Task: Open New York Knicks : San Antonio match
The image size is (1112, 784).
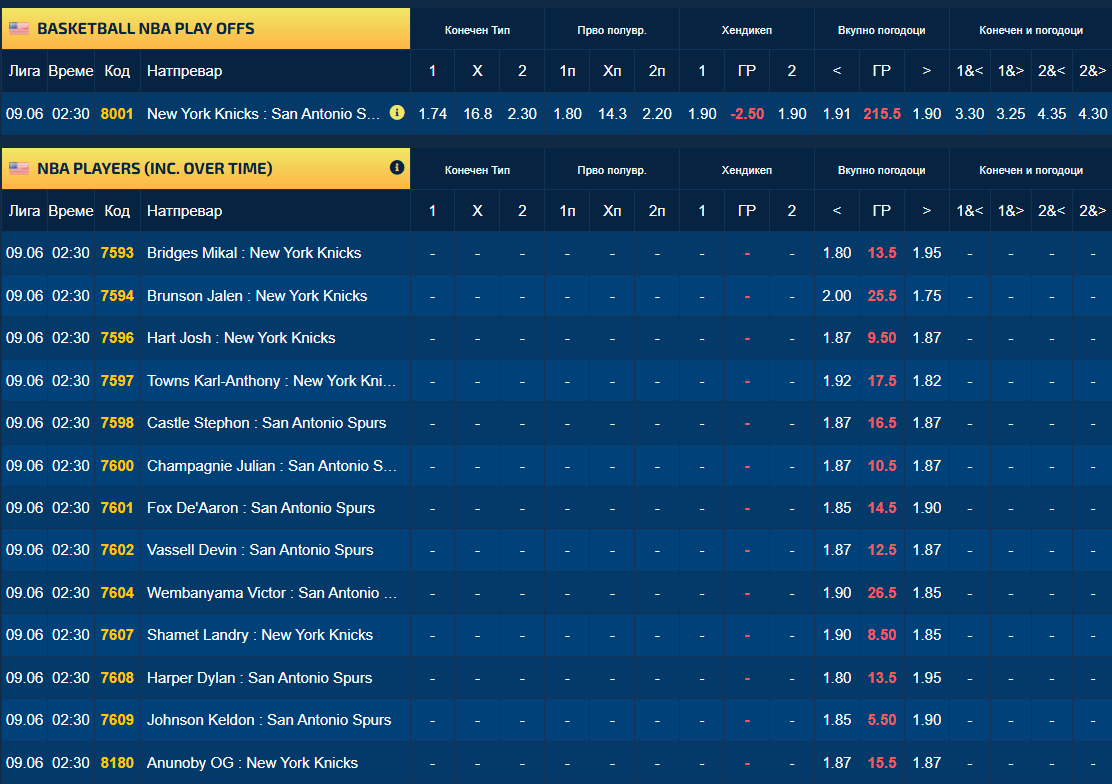Action: (263, 114)
